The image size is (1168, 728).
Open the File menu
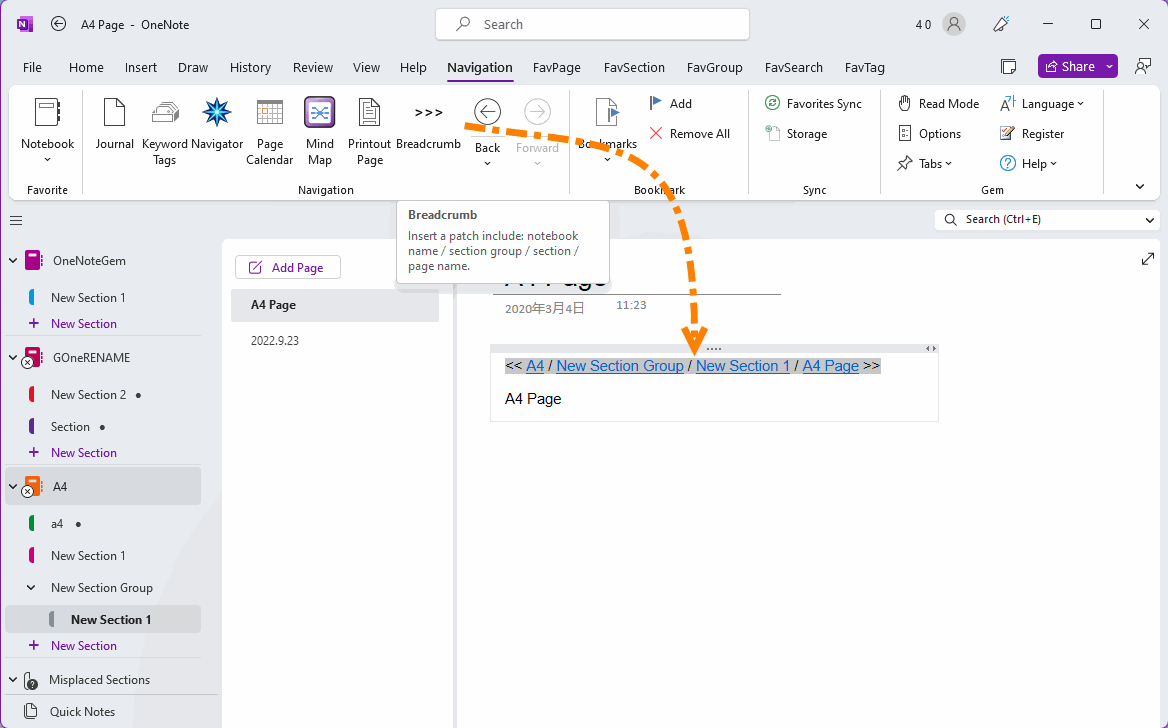(x=32, y=67)
